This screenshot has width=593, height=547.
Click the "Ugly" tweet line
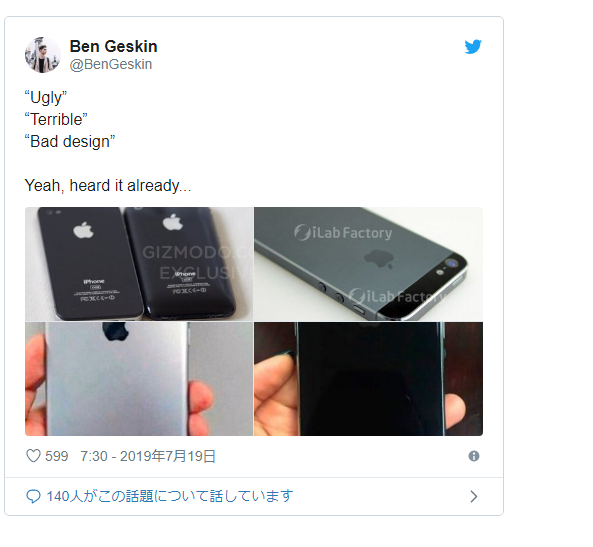pyautogui.click(x=46, y=98)
